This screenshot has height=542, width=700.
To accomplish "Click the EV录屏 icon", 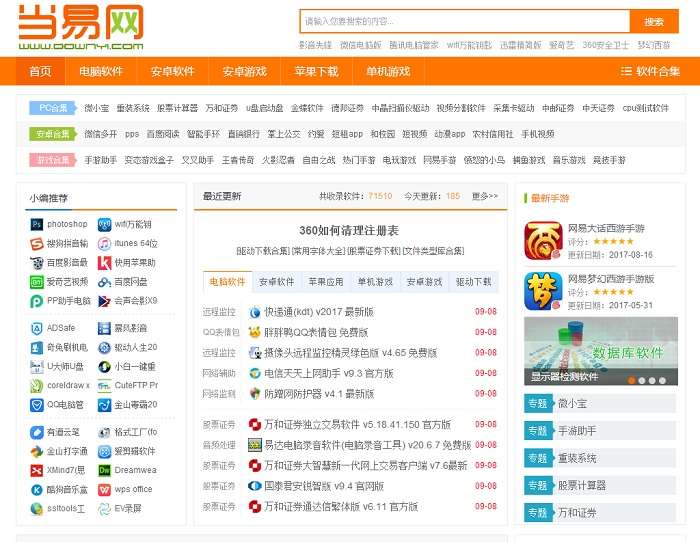I will point(104,509).
